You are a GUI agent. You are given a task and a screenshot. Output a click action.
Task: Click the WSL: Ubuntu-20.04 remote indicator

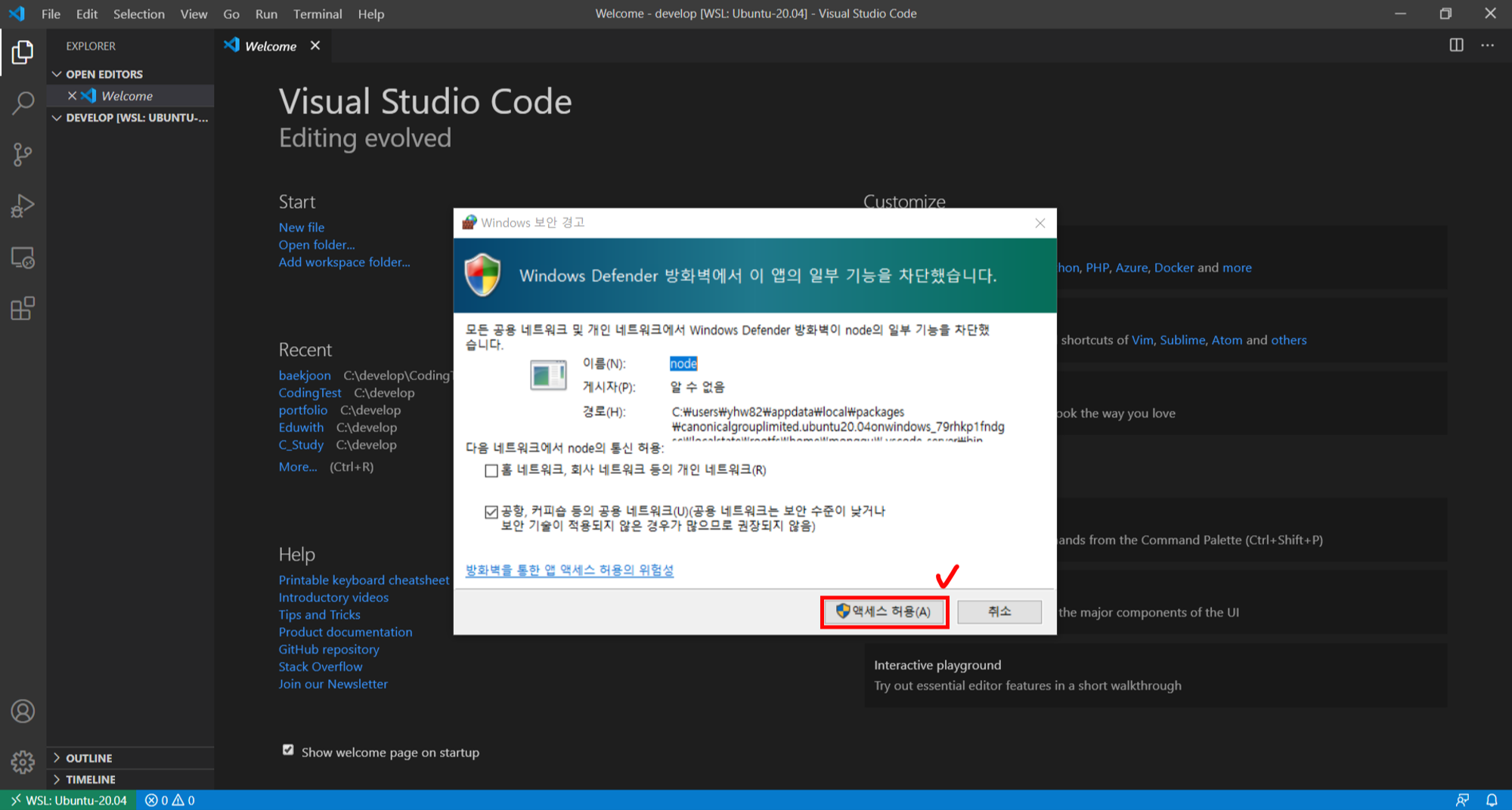68,800
